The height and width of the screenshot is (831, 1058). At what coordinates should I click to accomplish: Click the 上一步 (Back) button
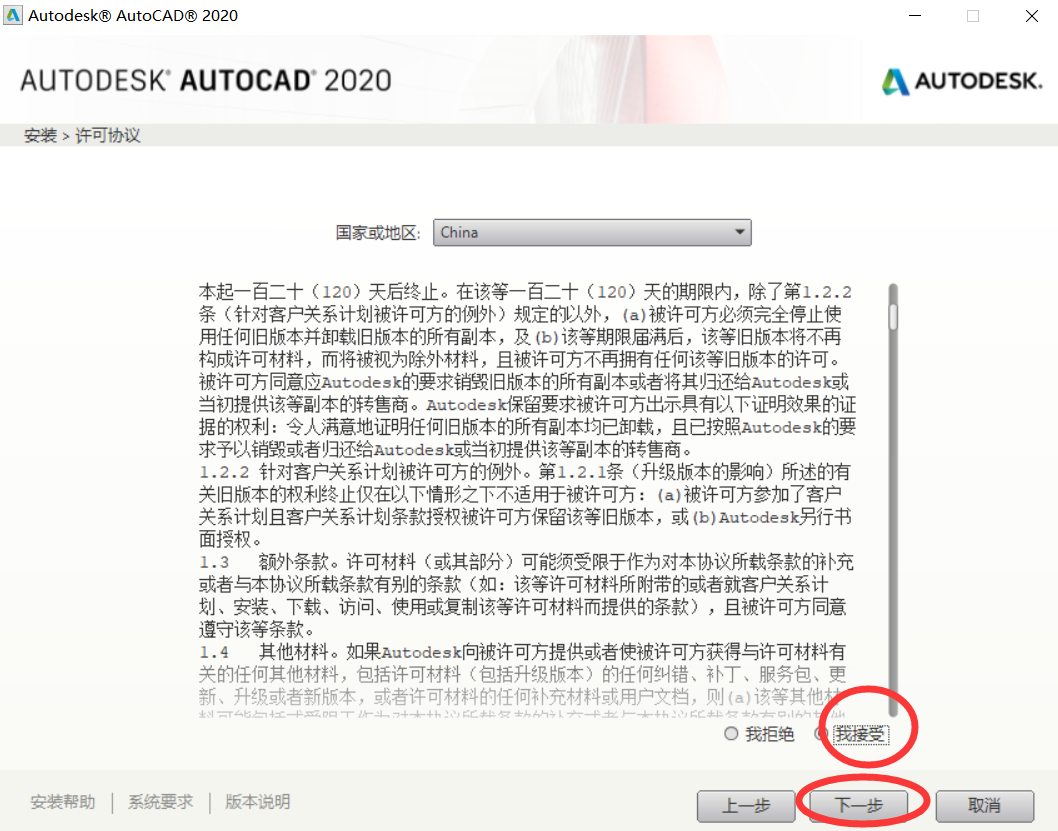pyautogui.click(x=746, y=805)
